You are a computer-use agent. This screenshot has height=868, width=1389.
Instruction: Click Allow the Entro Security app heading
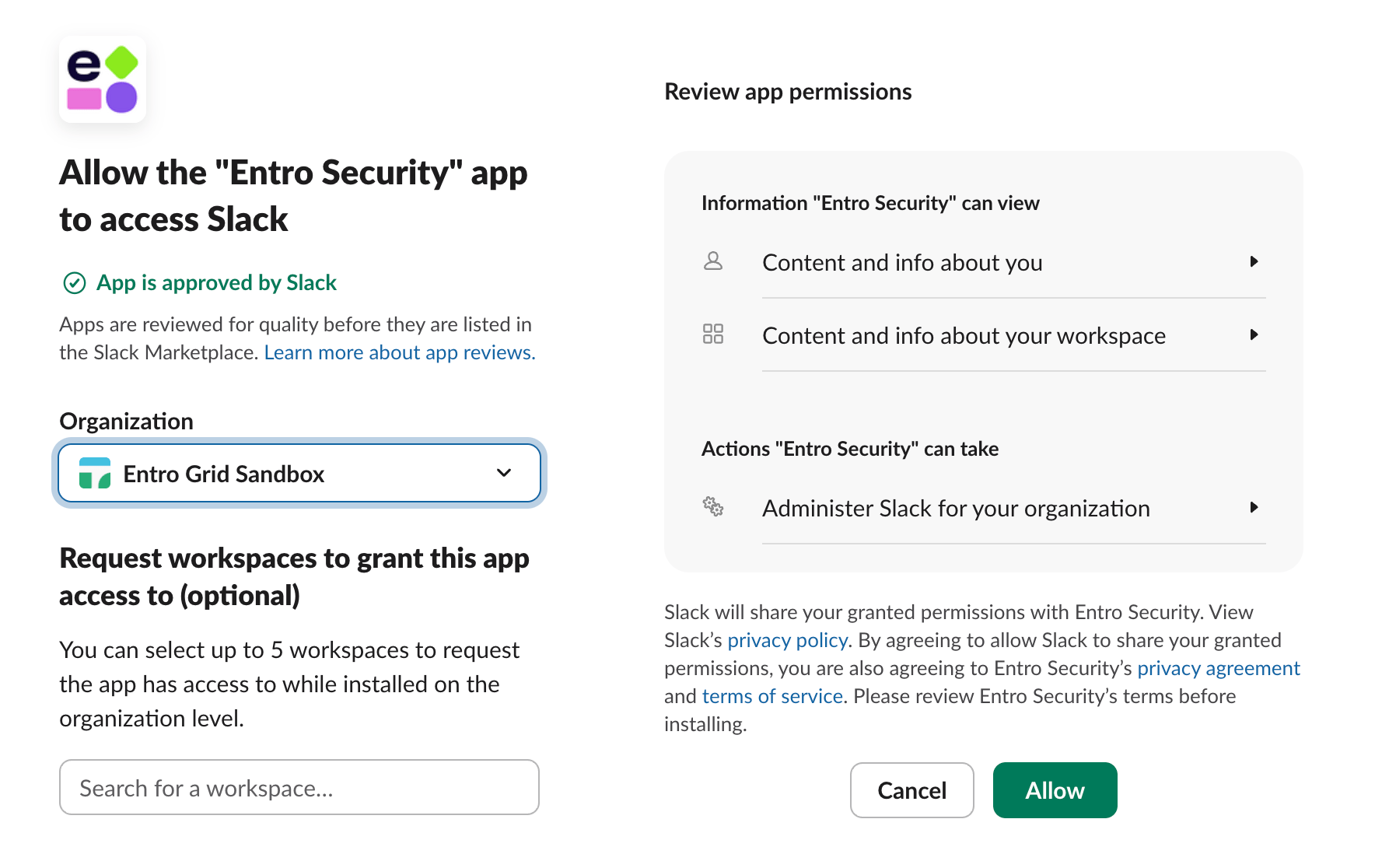point(293,195)
